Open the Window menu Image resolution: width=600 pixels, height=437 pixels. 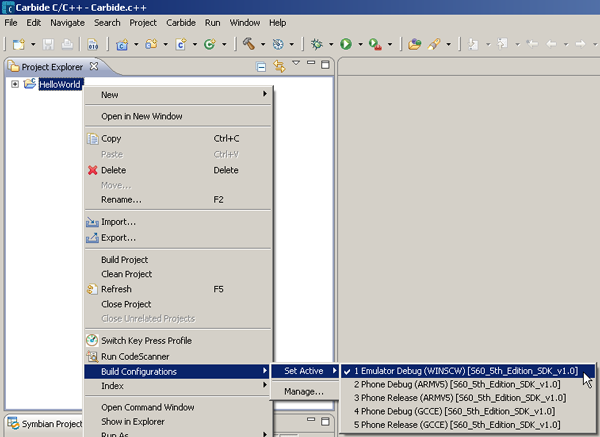click(x=245, y=23)
